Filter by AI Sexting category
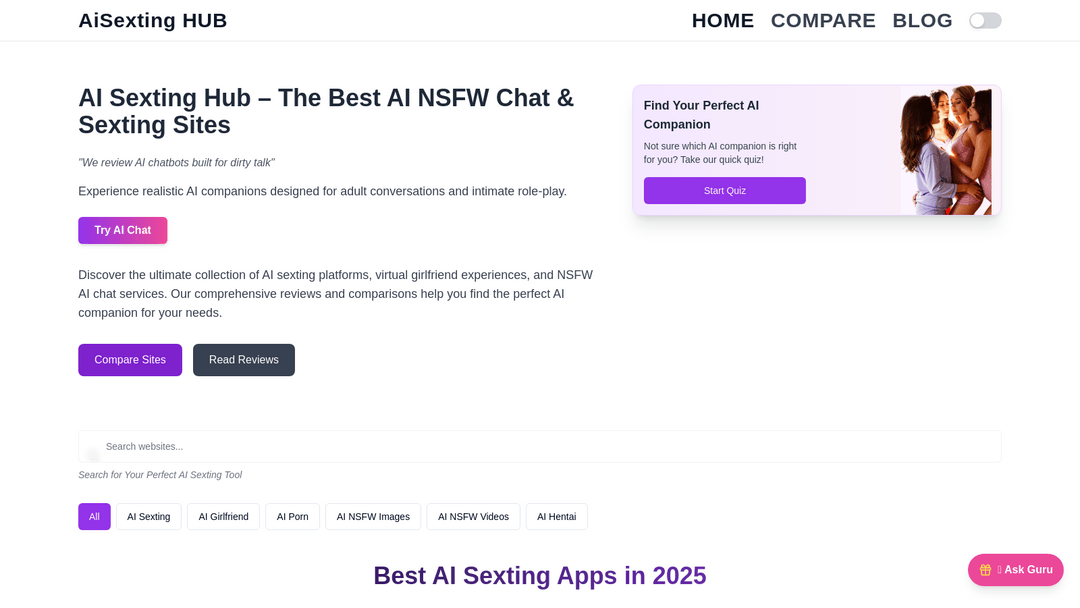The image size is (1080, 608). coord(149,516)
